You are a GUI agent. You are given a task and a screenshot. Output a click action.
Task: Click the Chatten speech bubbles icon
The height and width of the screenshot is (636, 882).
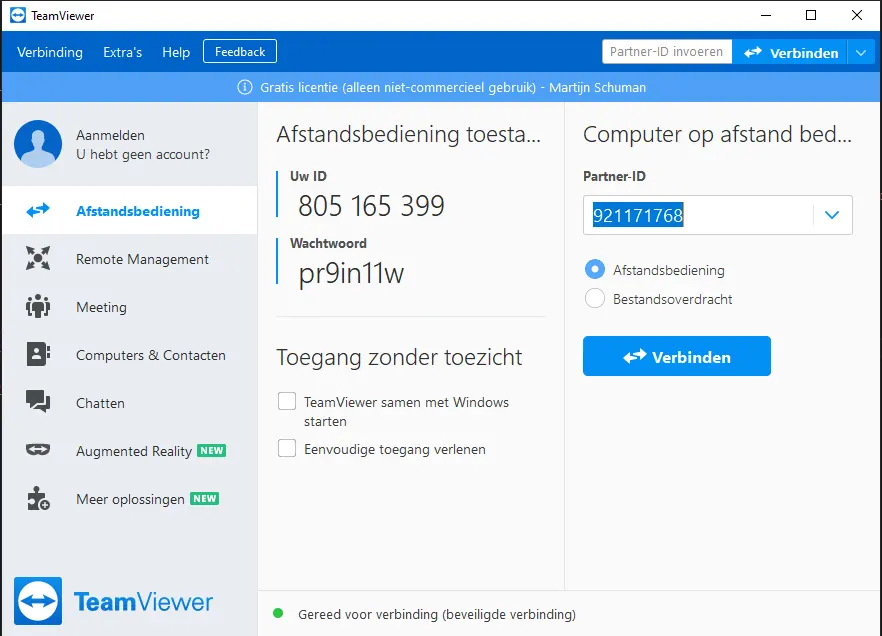click(x=38, y=402)
